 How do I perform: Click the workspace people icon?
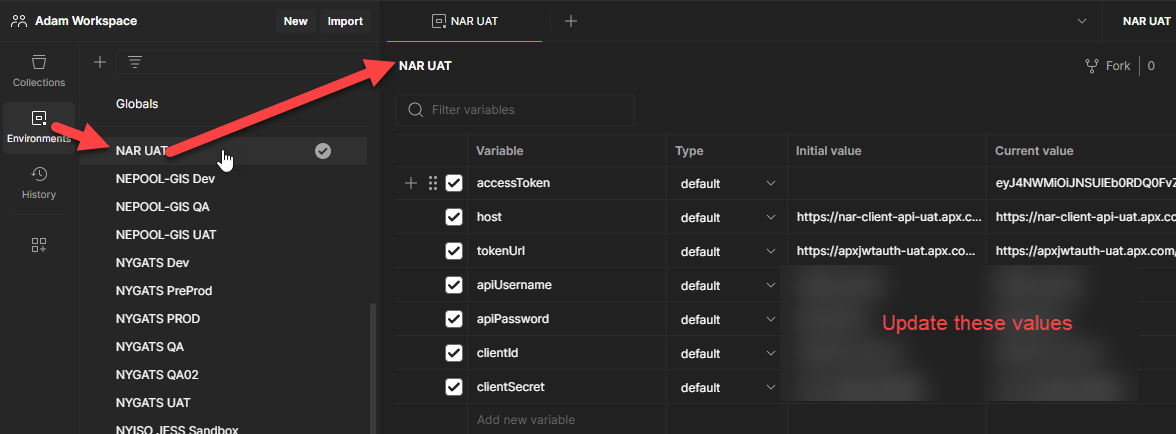point(20,21)
